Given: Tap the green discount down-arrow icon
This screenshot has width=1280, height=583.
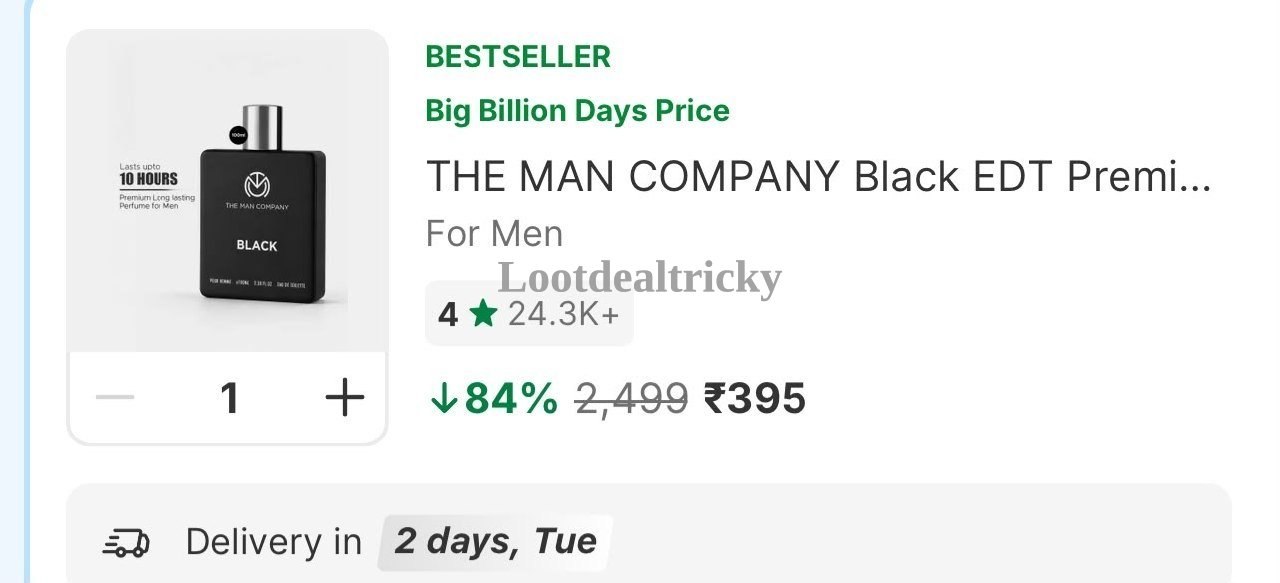Looking at the screenshot, I should (x=442, y=399).
